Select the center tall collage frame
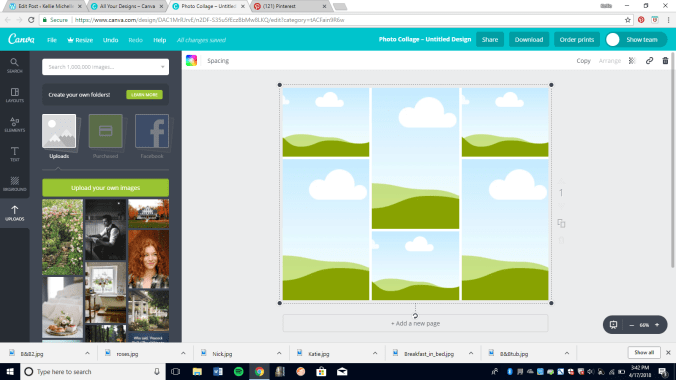 (x=415, y=158)
